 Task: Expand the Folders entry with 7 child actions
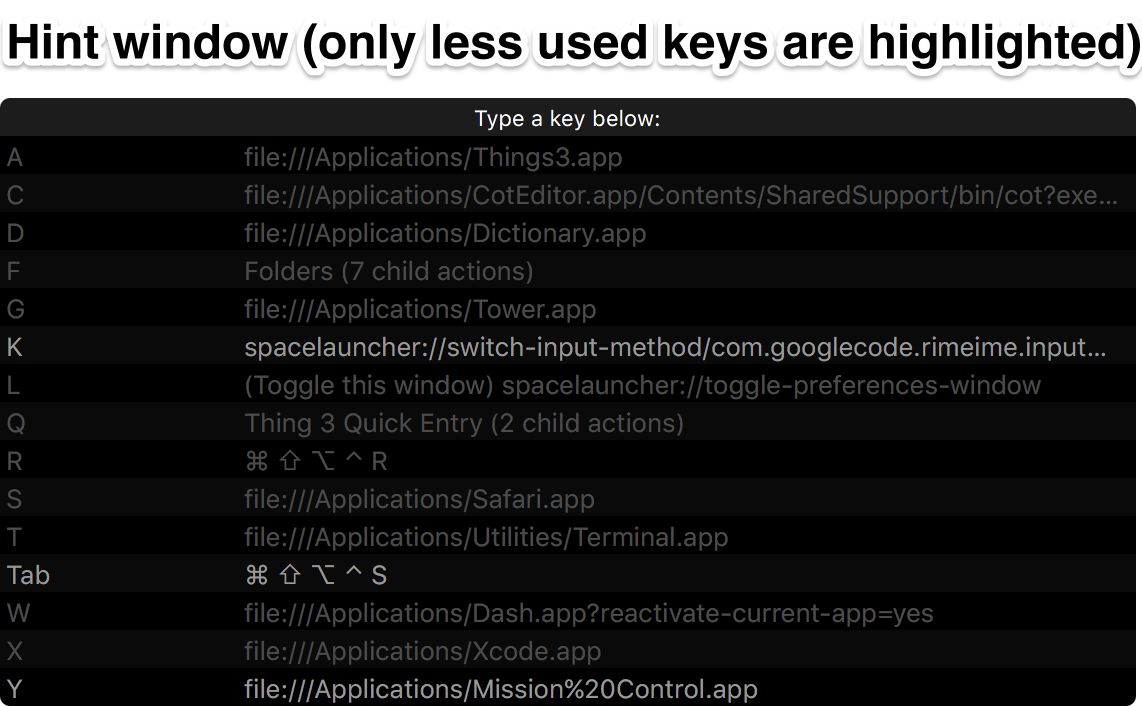[x=390, y=271]
